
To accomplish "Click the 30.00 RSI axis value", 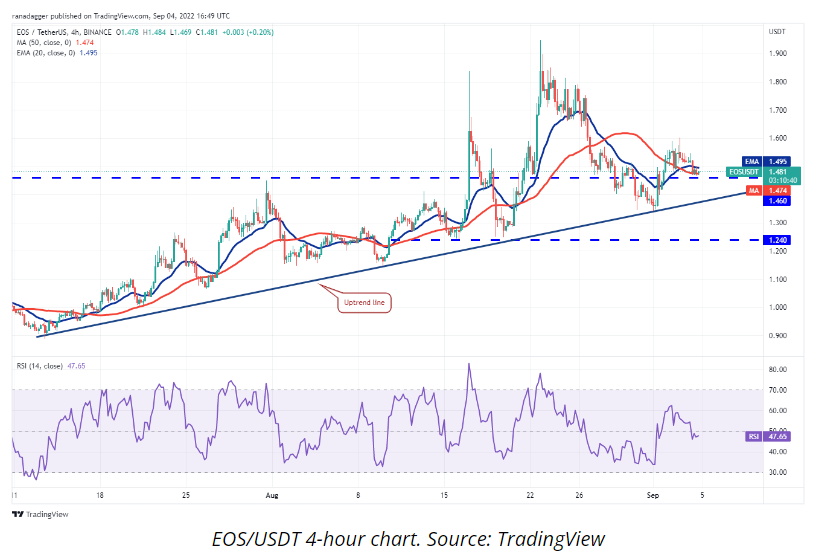I will pyautogui.click(x=777, y=472).
